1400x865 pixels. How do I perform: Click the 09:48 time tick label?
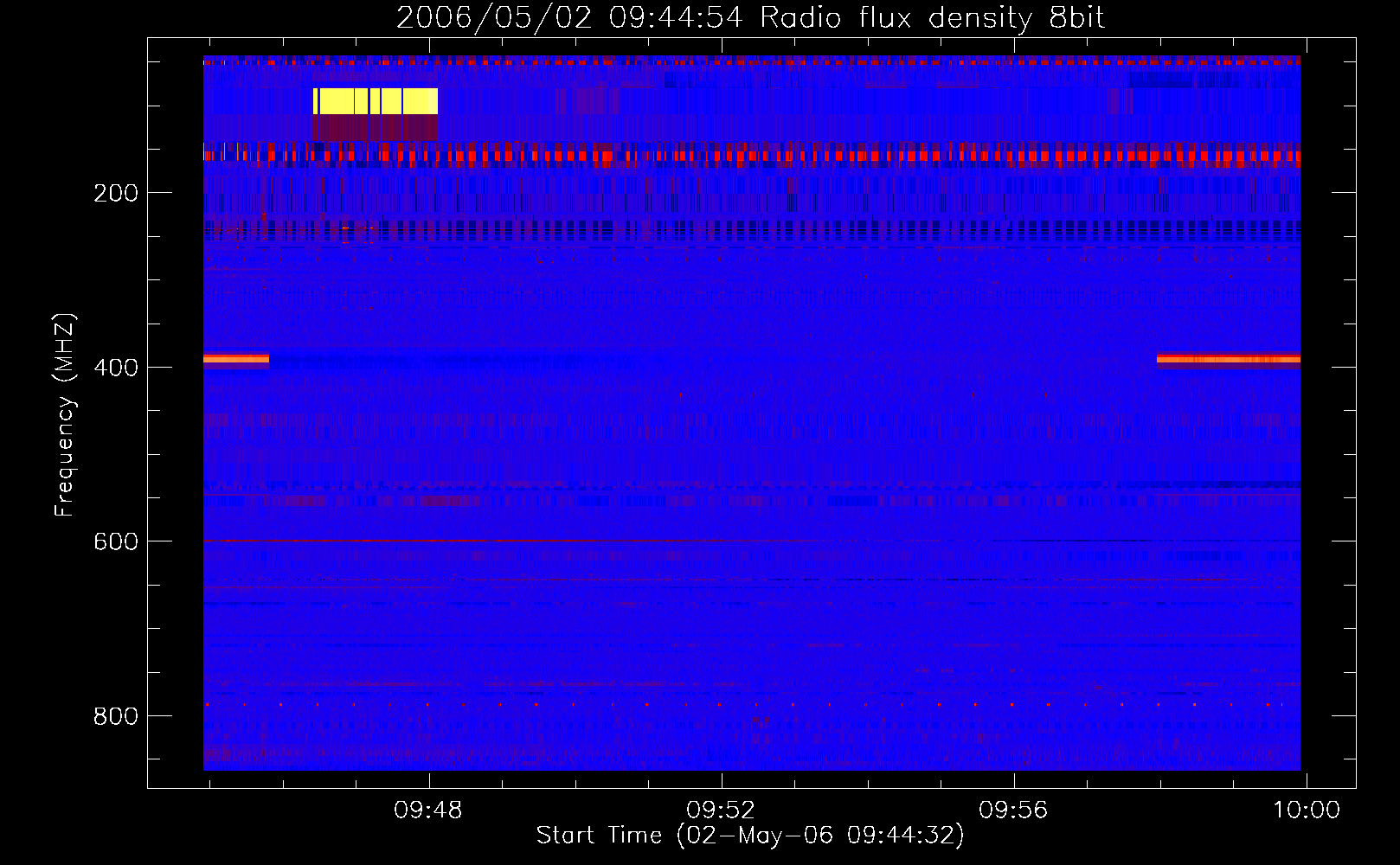(428, 811)
